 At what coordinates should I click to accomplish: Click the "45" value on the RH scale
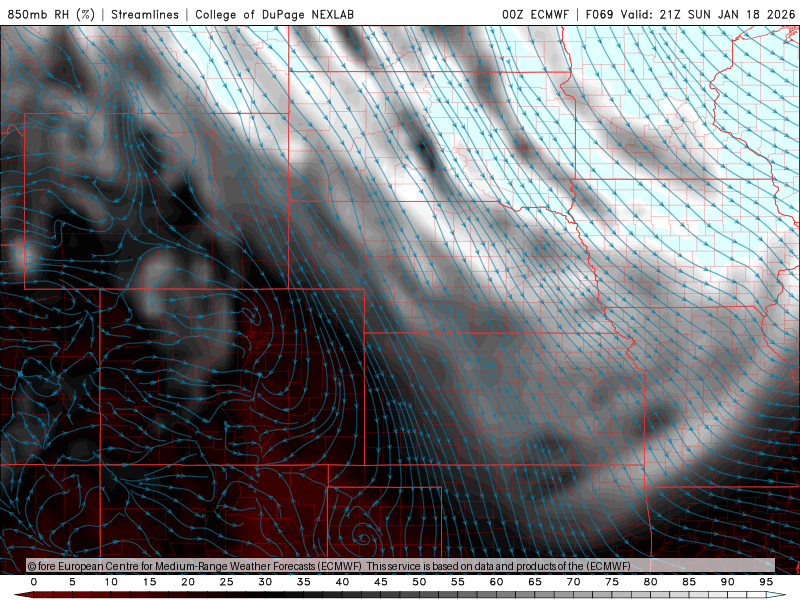[381, 582]
